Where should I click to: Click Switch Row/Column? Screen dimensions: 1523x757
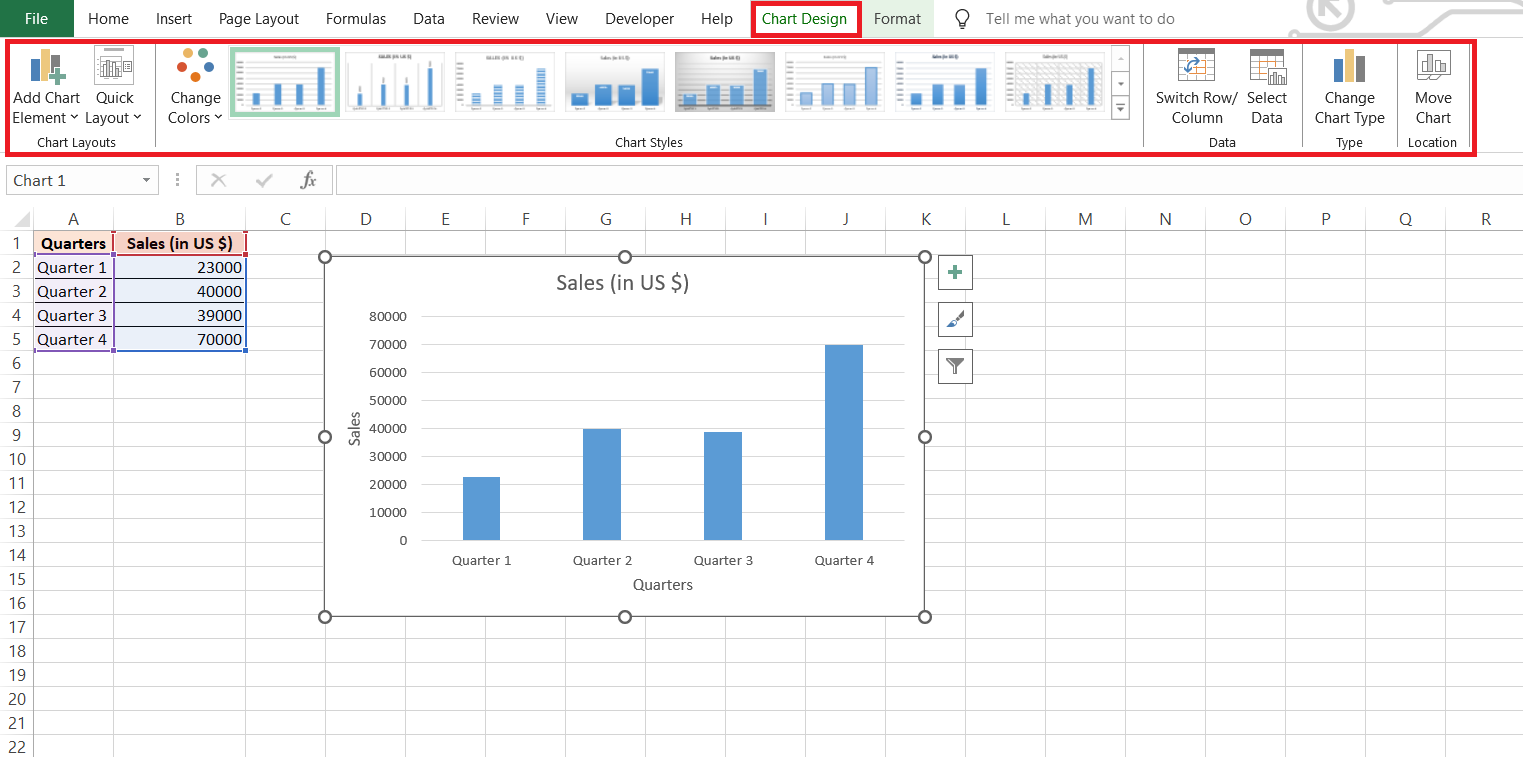(1196, 87)
